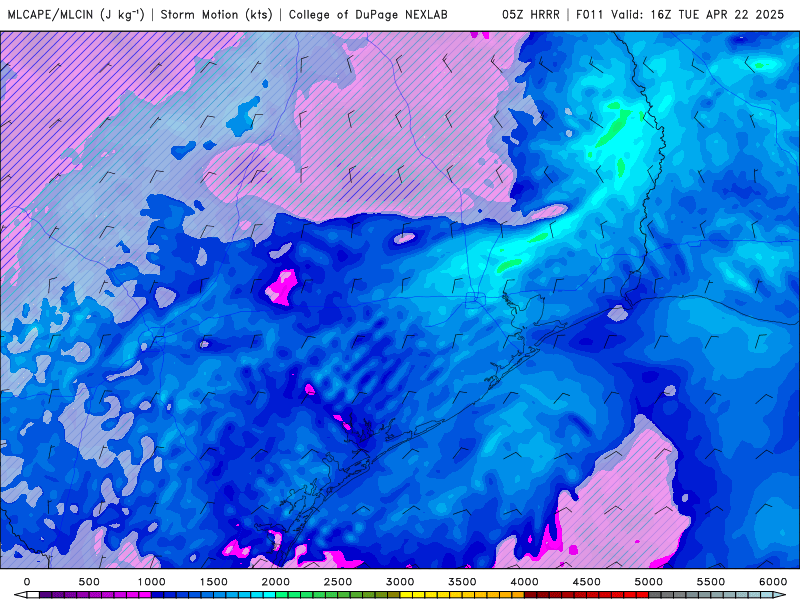800x600 pixels.
Task: Click the Houston county square outline on the map
Action: click(475, 300)
